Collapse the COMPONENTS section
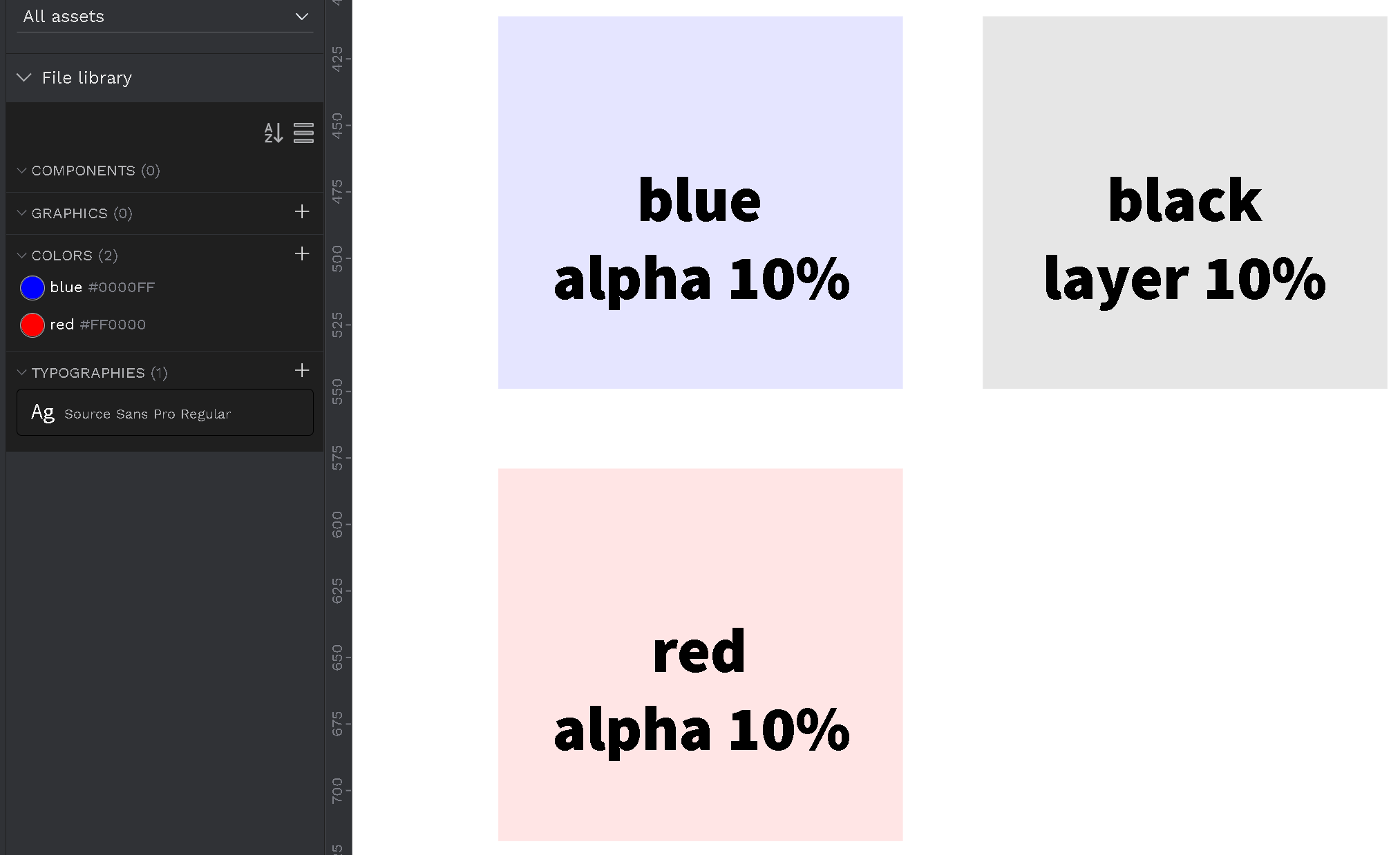The height and width of the screenshot is (855, 1400). click(x=21, y=171)
